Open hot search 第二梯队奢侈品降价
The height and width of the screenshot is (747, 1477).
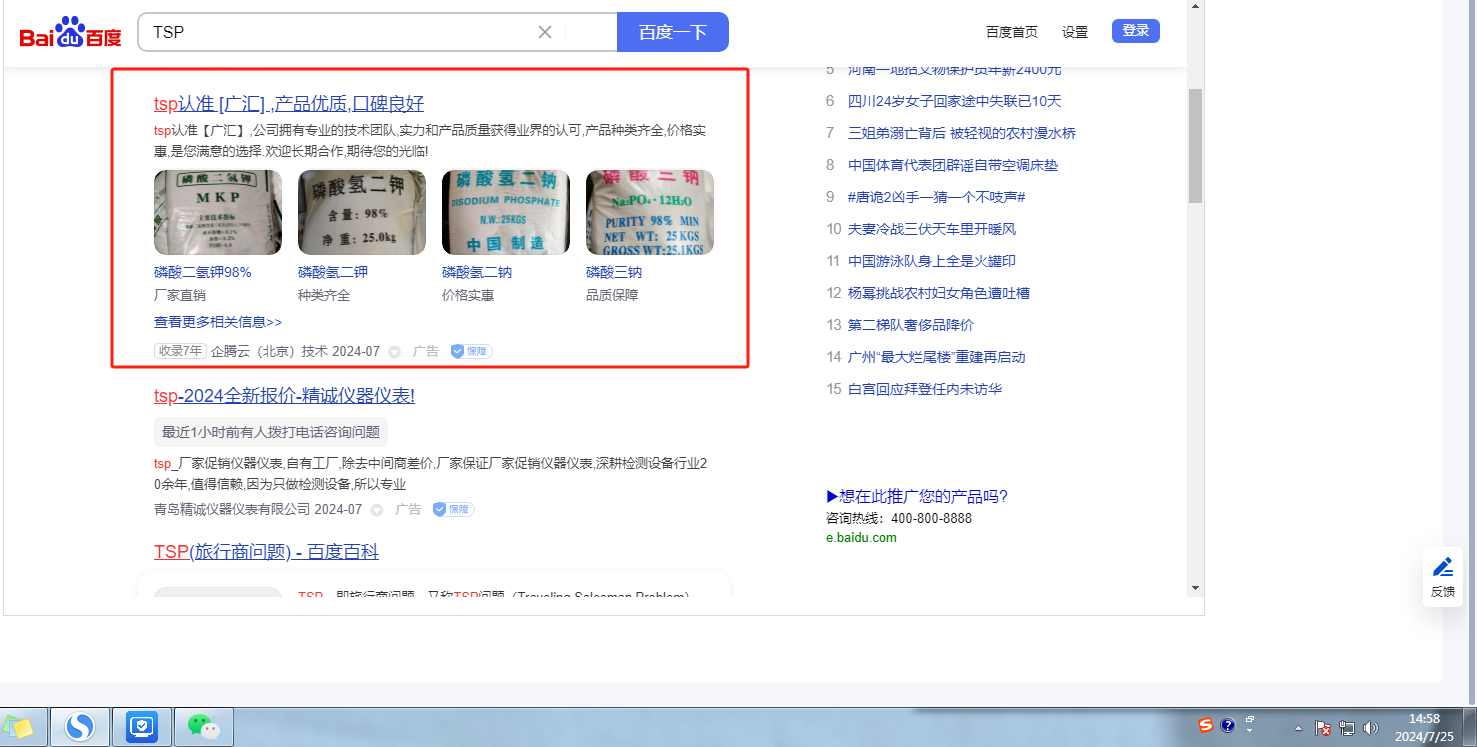(911, 325)
